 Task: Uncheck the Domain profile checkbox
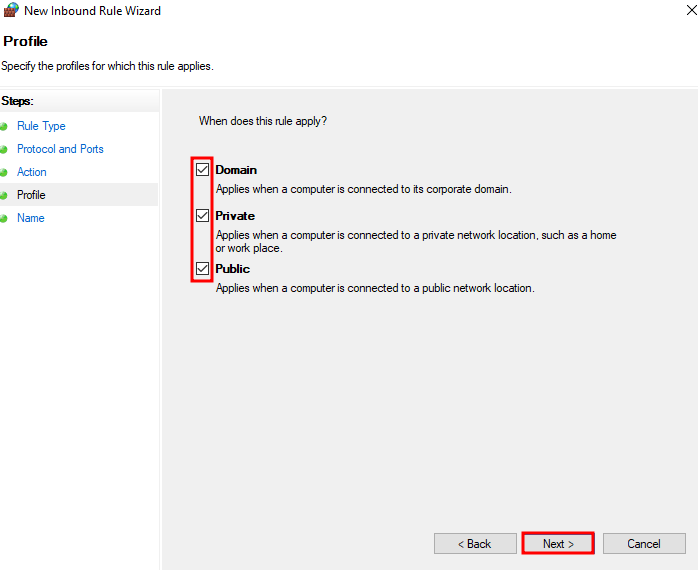click(203, 170)
